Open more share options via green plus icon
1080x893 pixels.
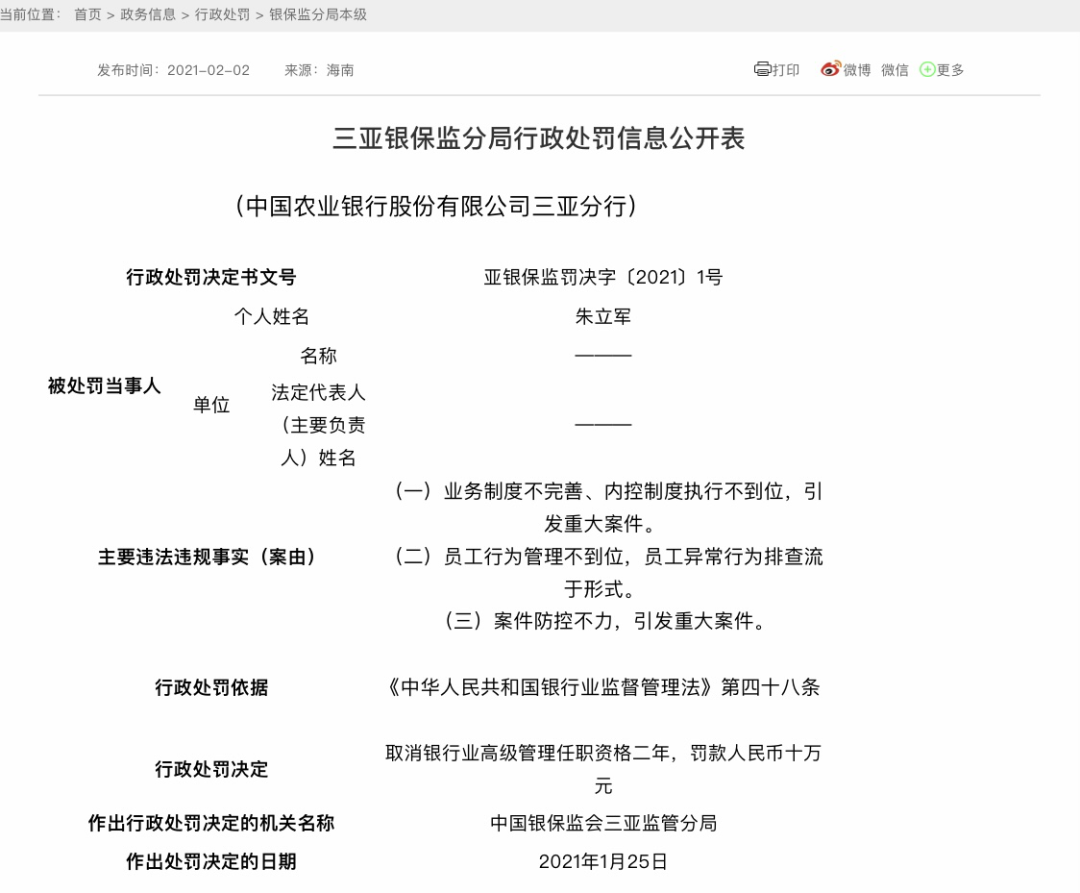925,69
